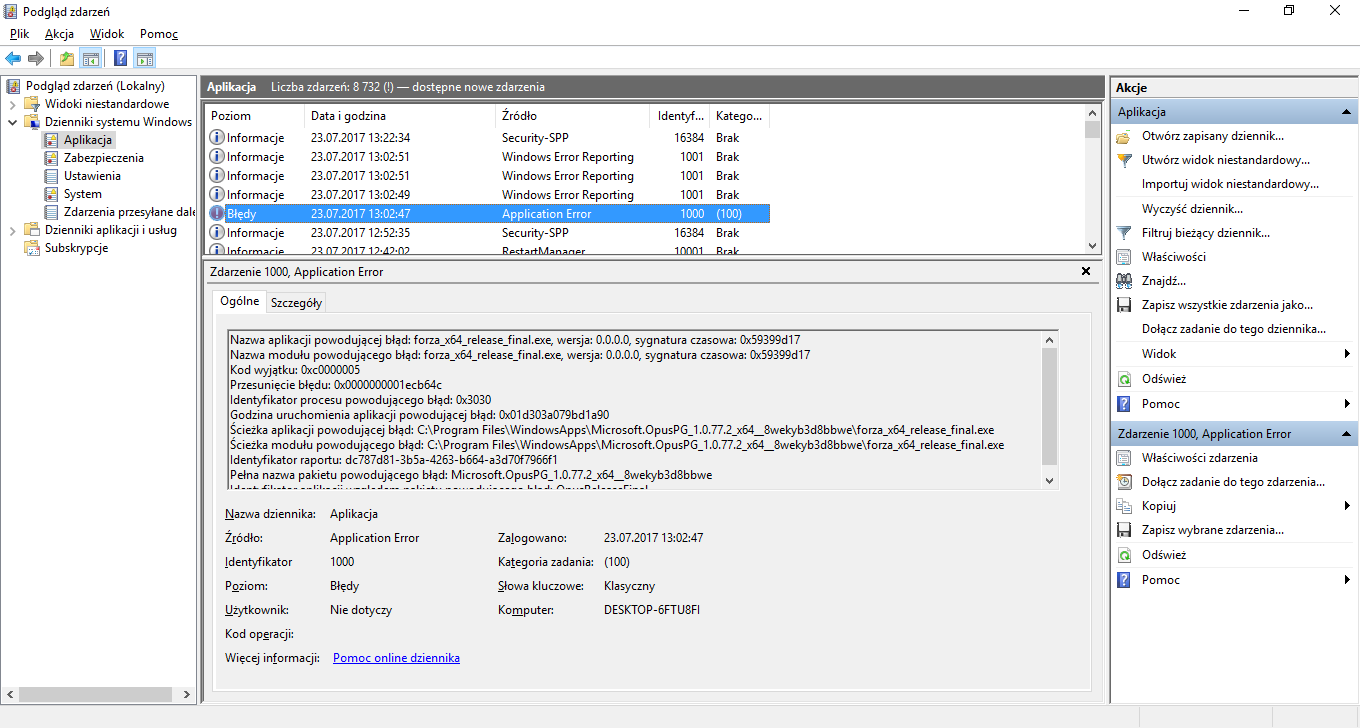Open Pomoc submenu arrow in Aplikacja section
This screenshot has width=1360, height=728.
(1348, 404)
